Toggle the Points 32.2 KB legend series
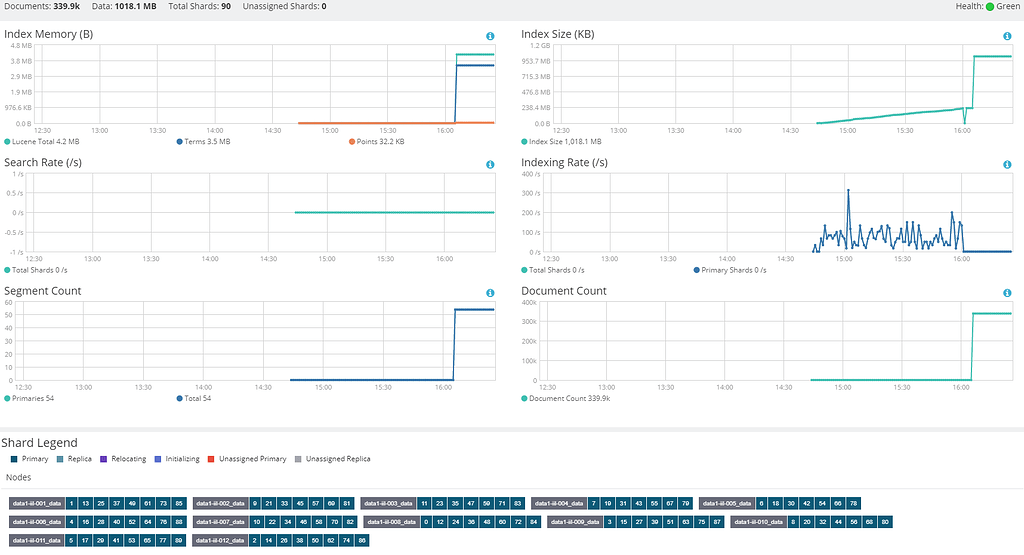Image resolution: width=1024 pixels, height=555 pixels. tap(376, 142)
